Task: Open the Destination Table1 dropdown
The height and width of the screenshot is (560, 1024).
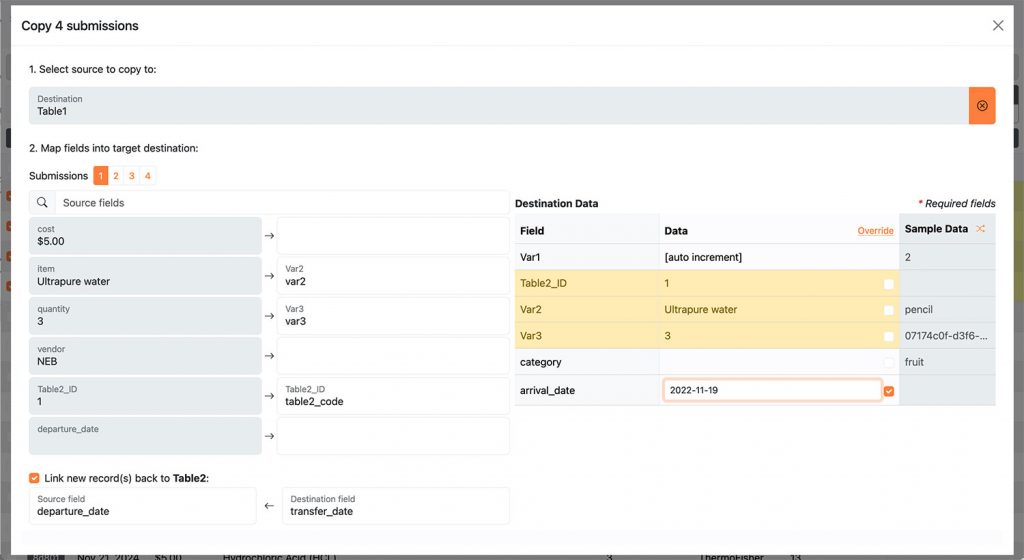Action: point(498,106)
